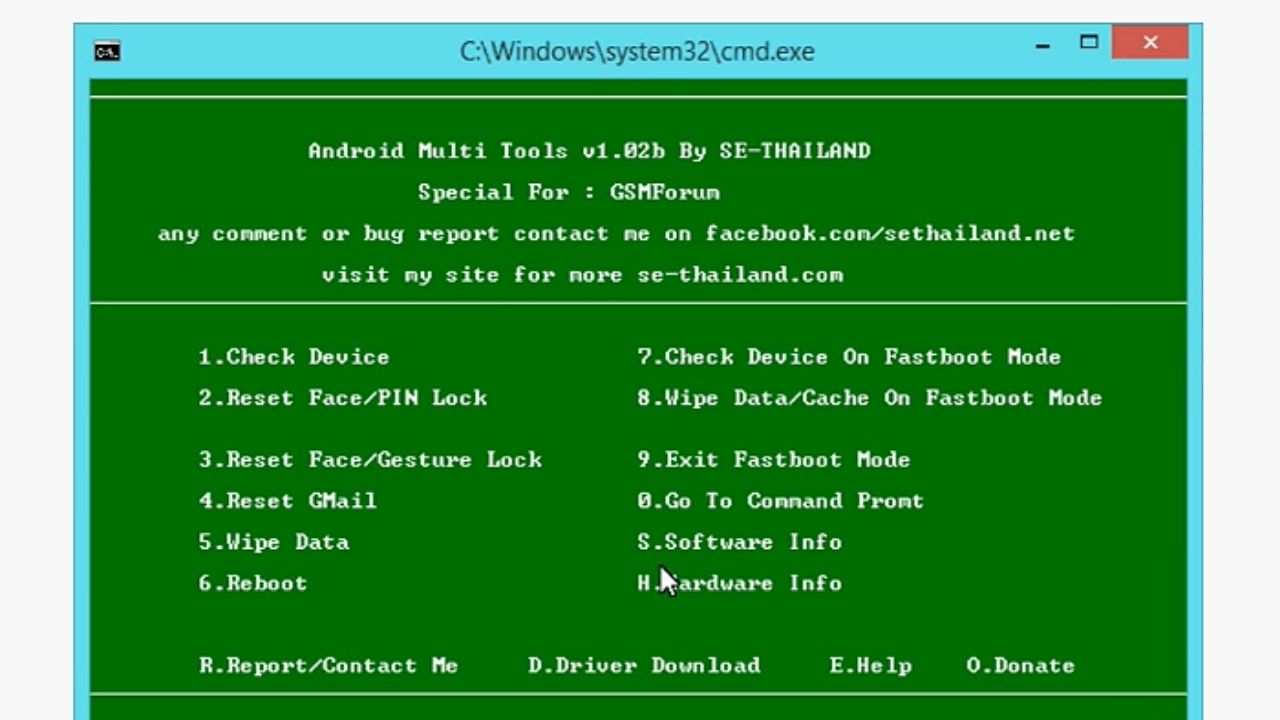The image size is (1280, 720).
Task: Click the C:\Windows\system32\cmd.exe title text
Action: 637,51
